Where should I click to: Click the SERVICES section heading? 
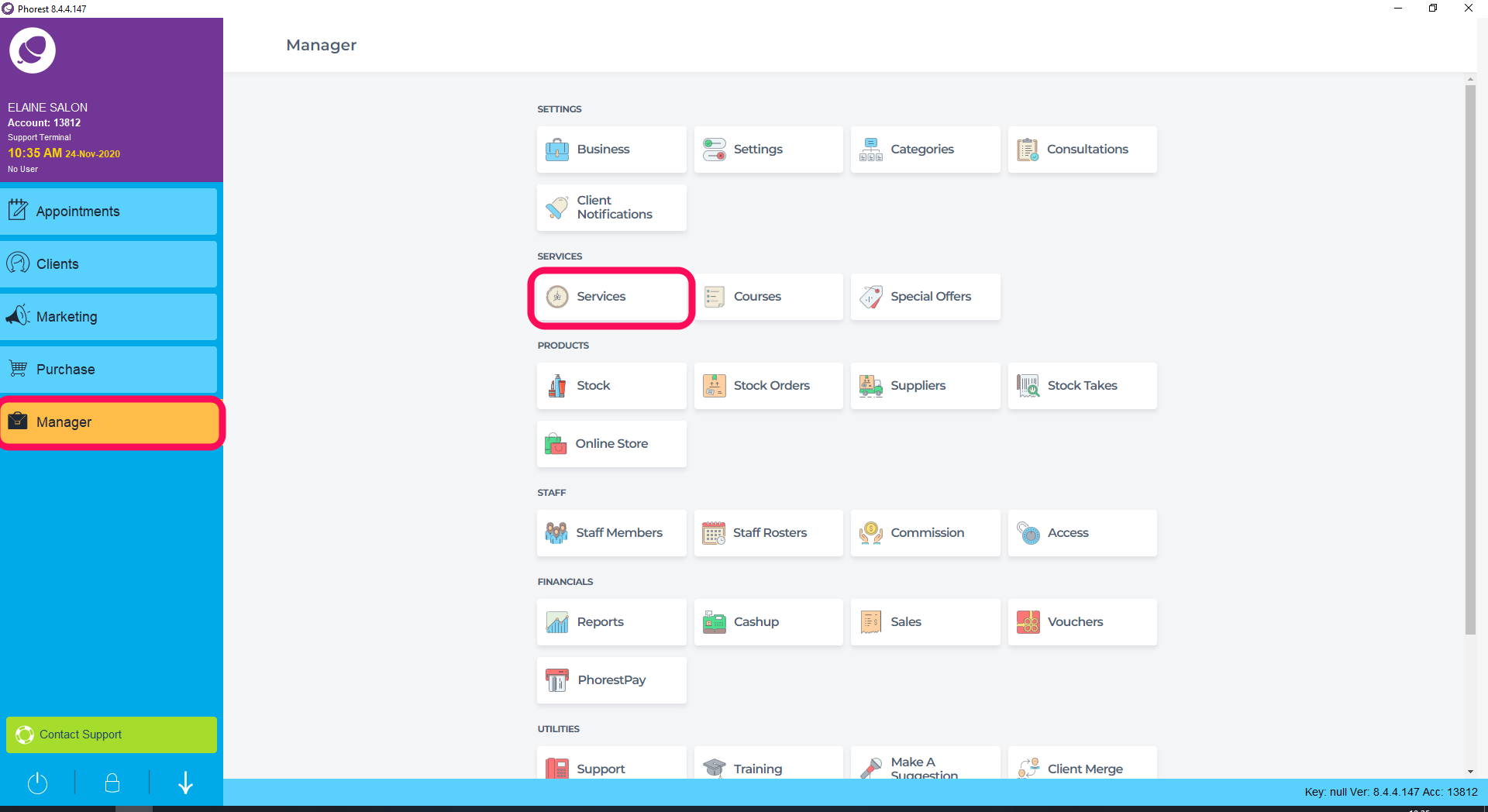click(x=560, y=256)
